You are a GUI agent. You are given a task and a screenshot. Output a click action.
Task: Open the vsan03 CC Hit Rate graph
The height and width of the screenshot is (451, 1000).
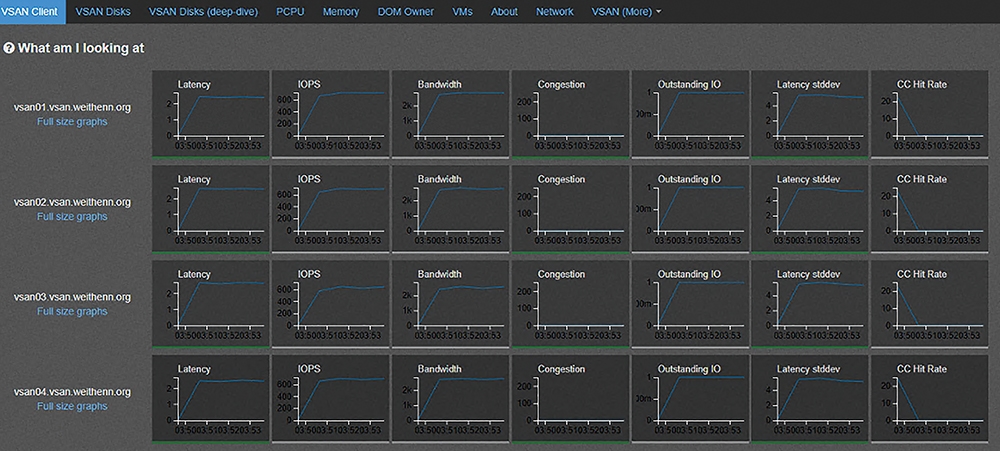(930, 304)
